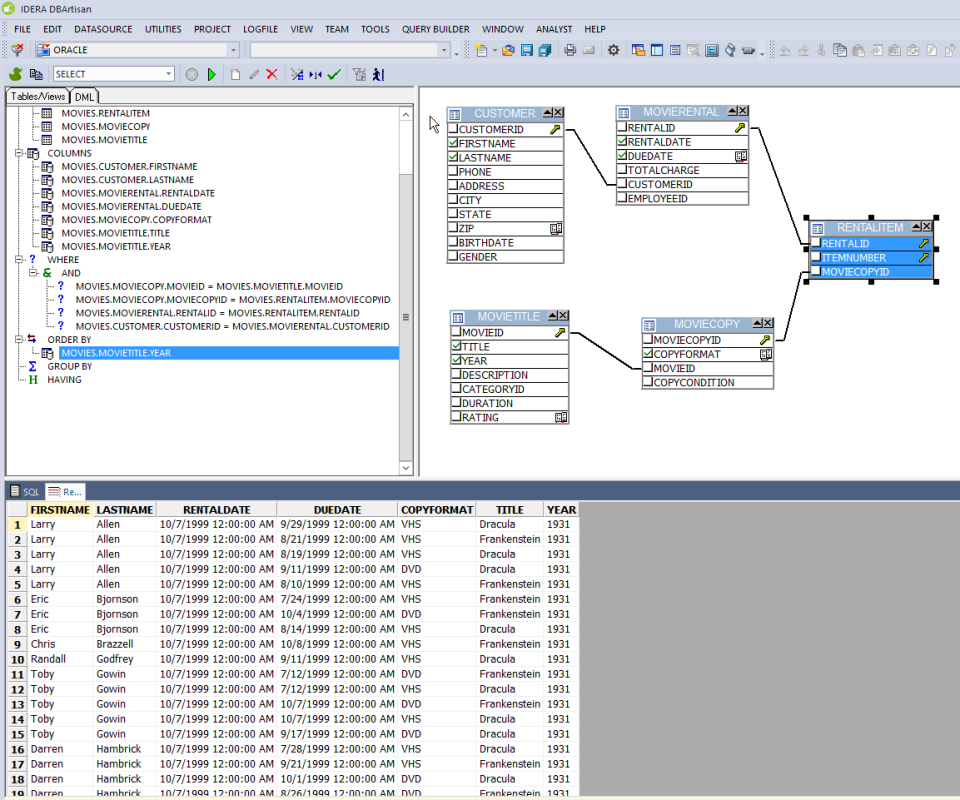This screenshot has width=960, height=800.
Task: Sort results by the LASTNAME column header
Action: pyautogui.click(x=124, y=510)
